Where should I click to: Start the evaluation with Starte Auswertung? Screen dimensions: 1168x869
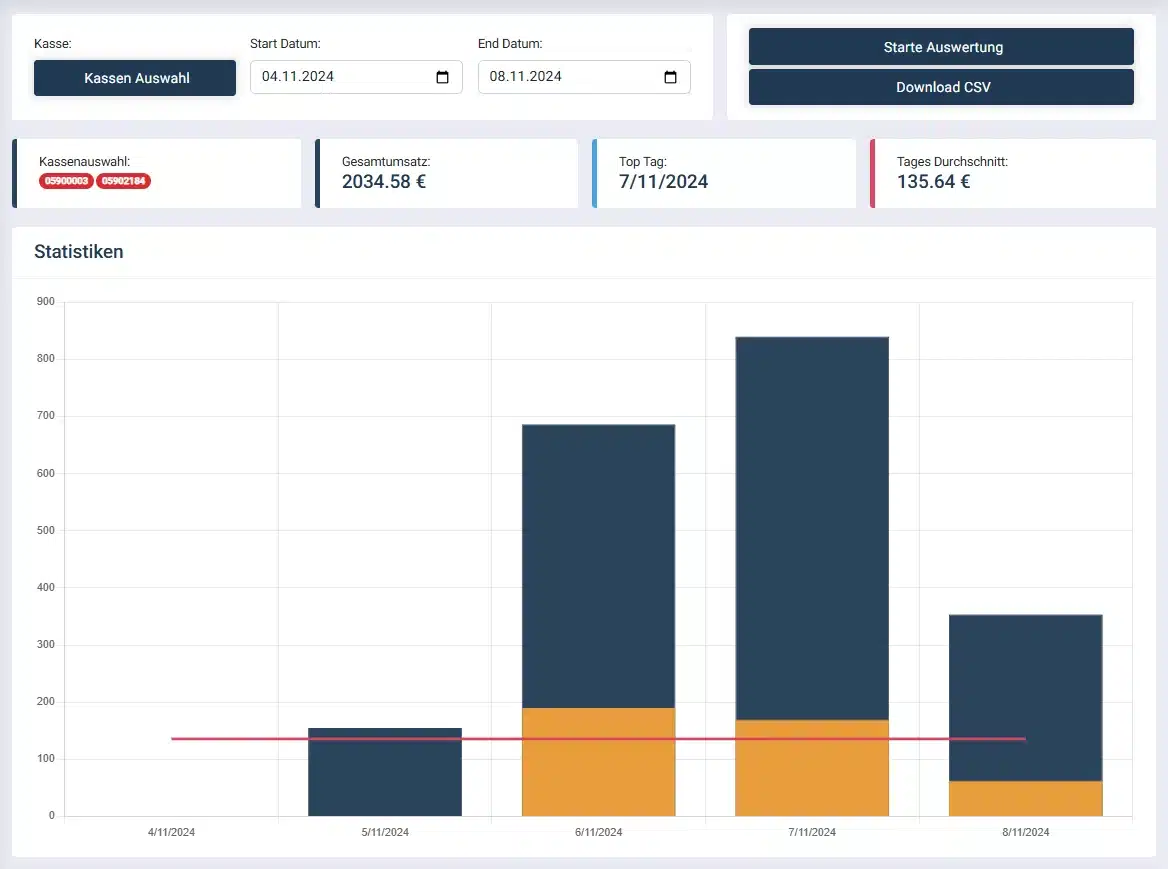coord(941,47)
